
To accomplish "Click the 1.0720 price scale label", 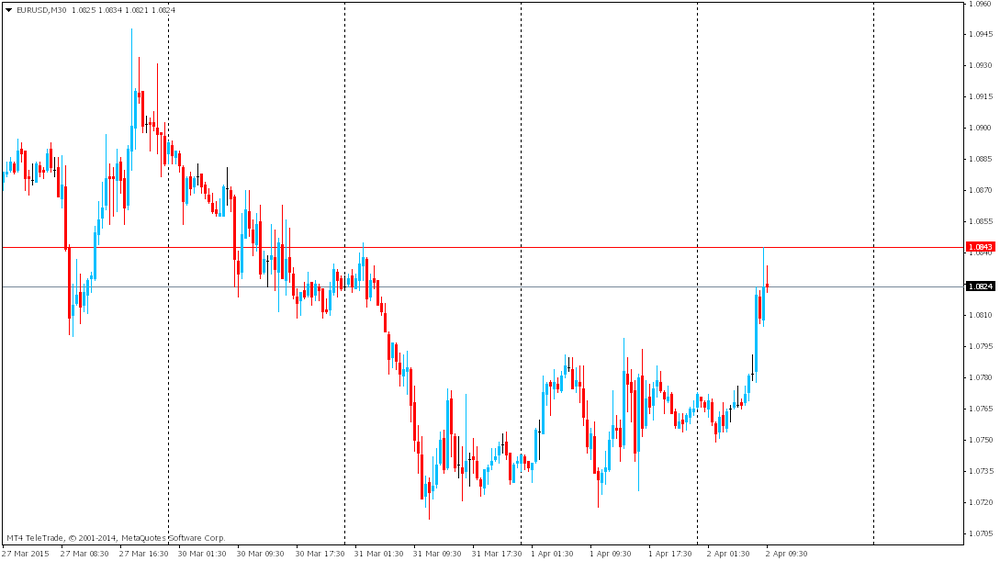I will click(x=980, y=502).
